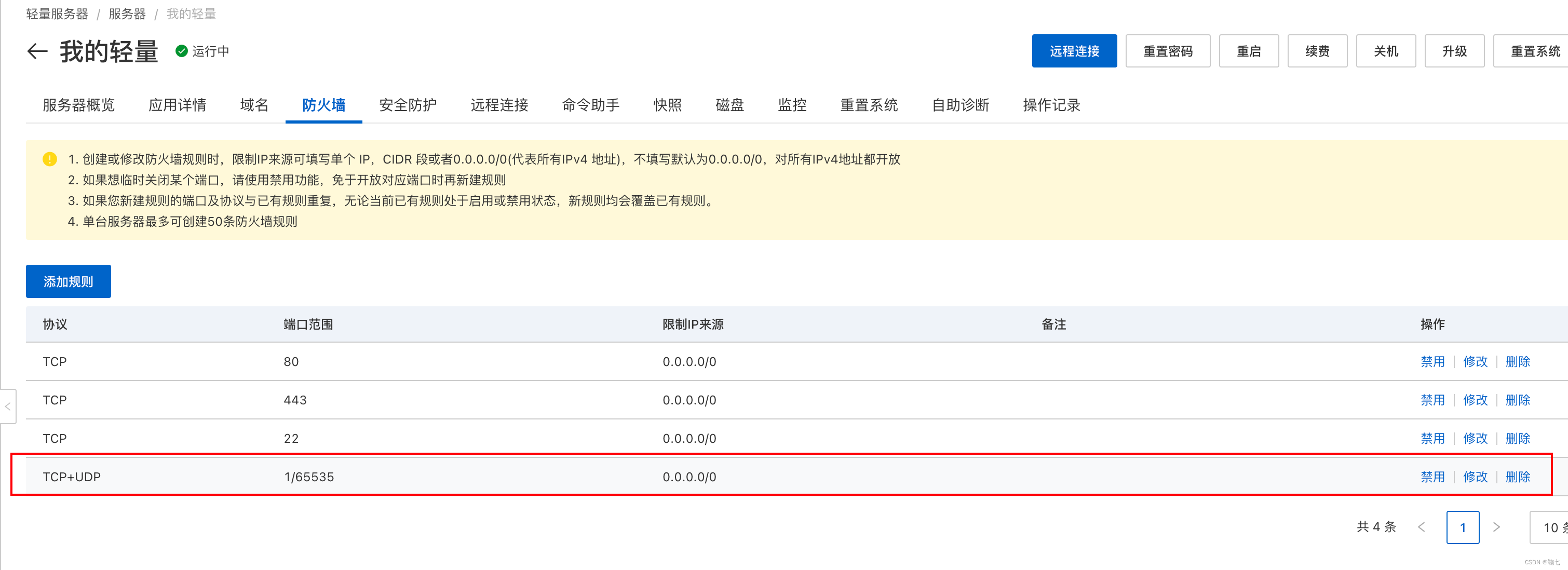
Task: Open 轻量服务器 breadcrumb link
Action: click(x=57, y=14)
